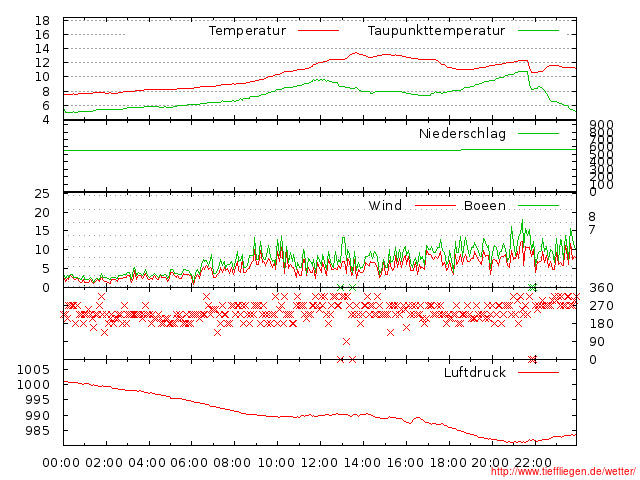The height and width of the screenshot is (480, 640).
Task: Click the 90 wind direction axis value
Action: point(597,342)
